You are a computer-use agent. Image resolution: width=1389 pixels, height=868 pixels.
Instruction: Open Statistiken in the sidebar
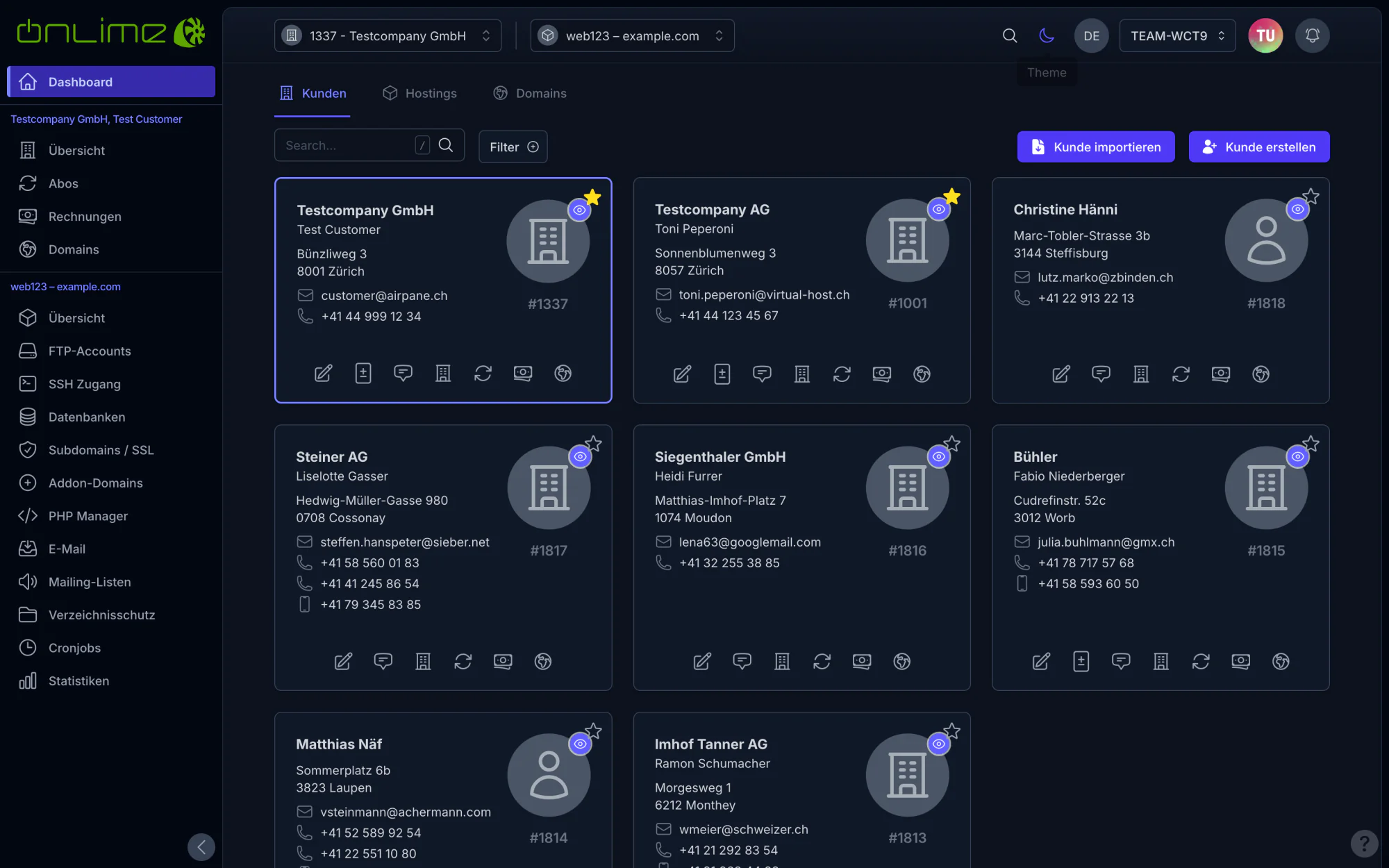click(111, 681)
